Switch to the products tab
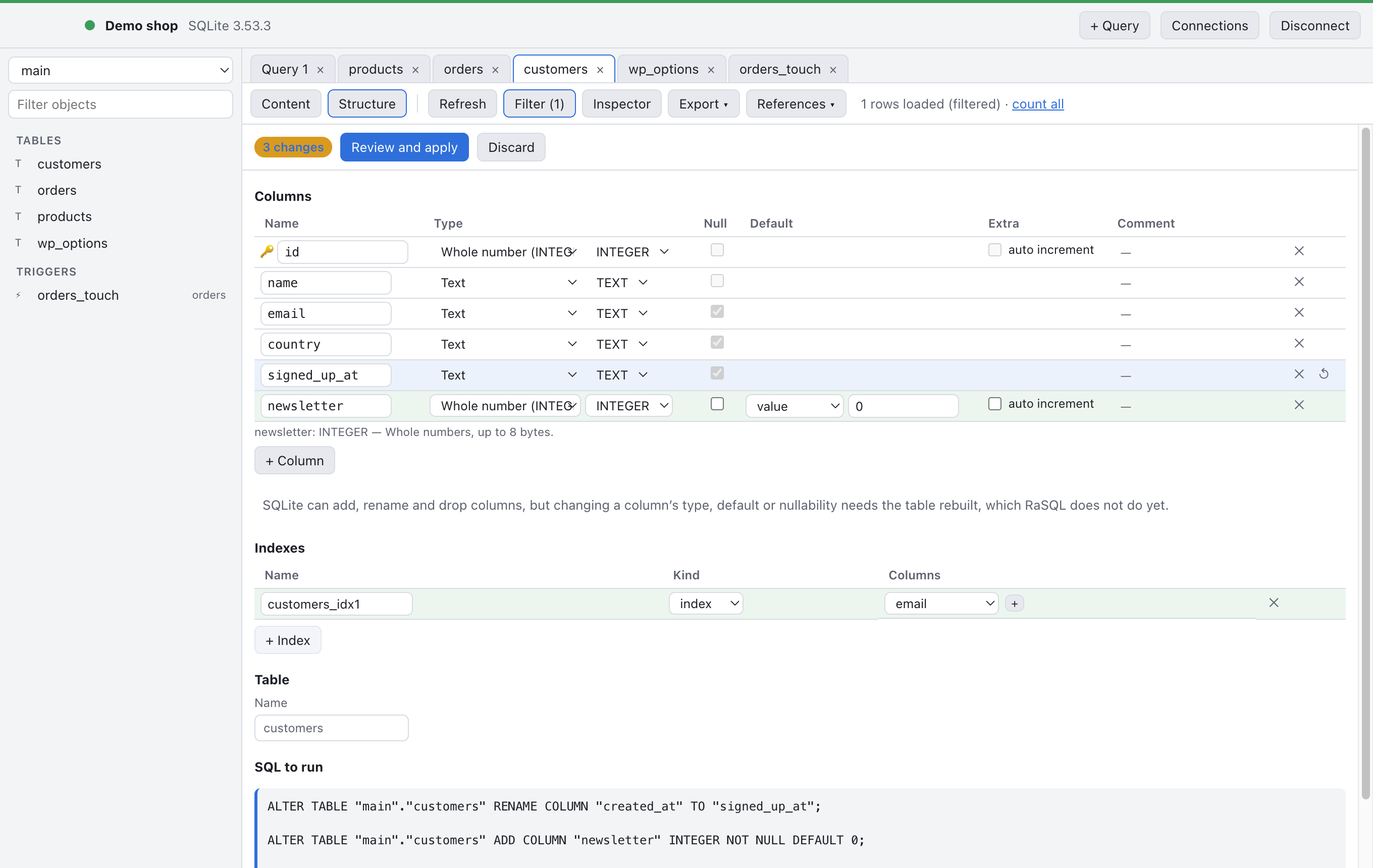 (376, 70)
